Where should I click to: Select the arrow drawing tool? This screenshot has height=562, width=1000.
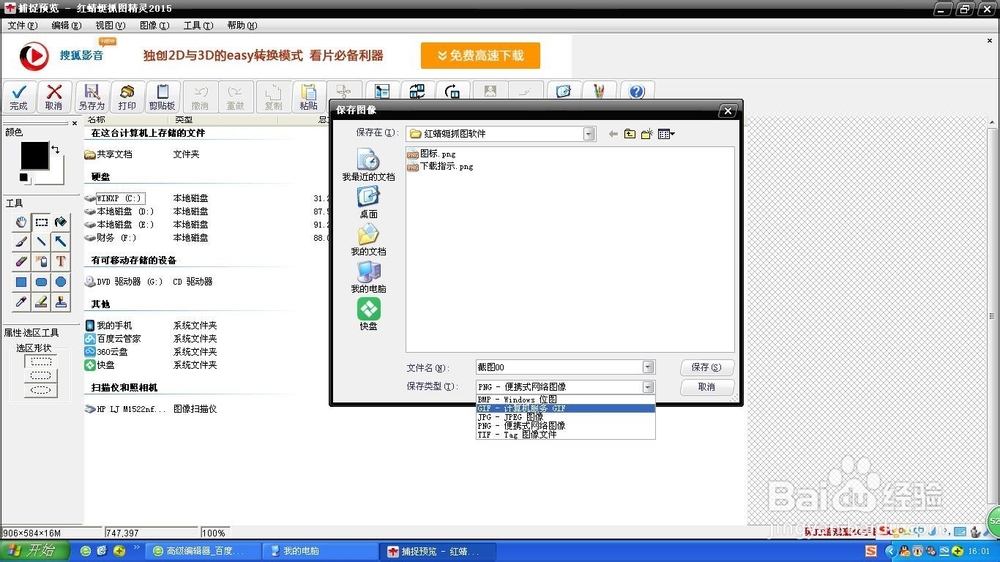point(61,242)
